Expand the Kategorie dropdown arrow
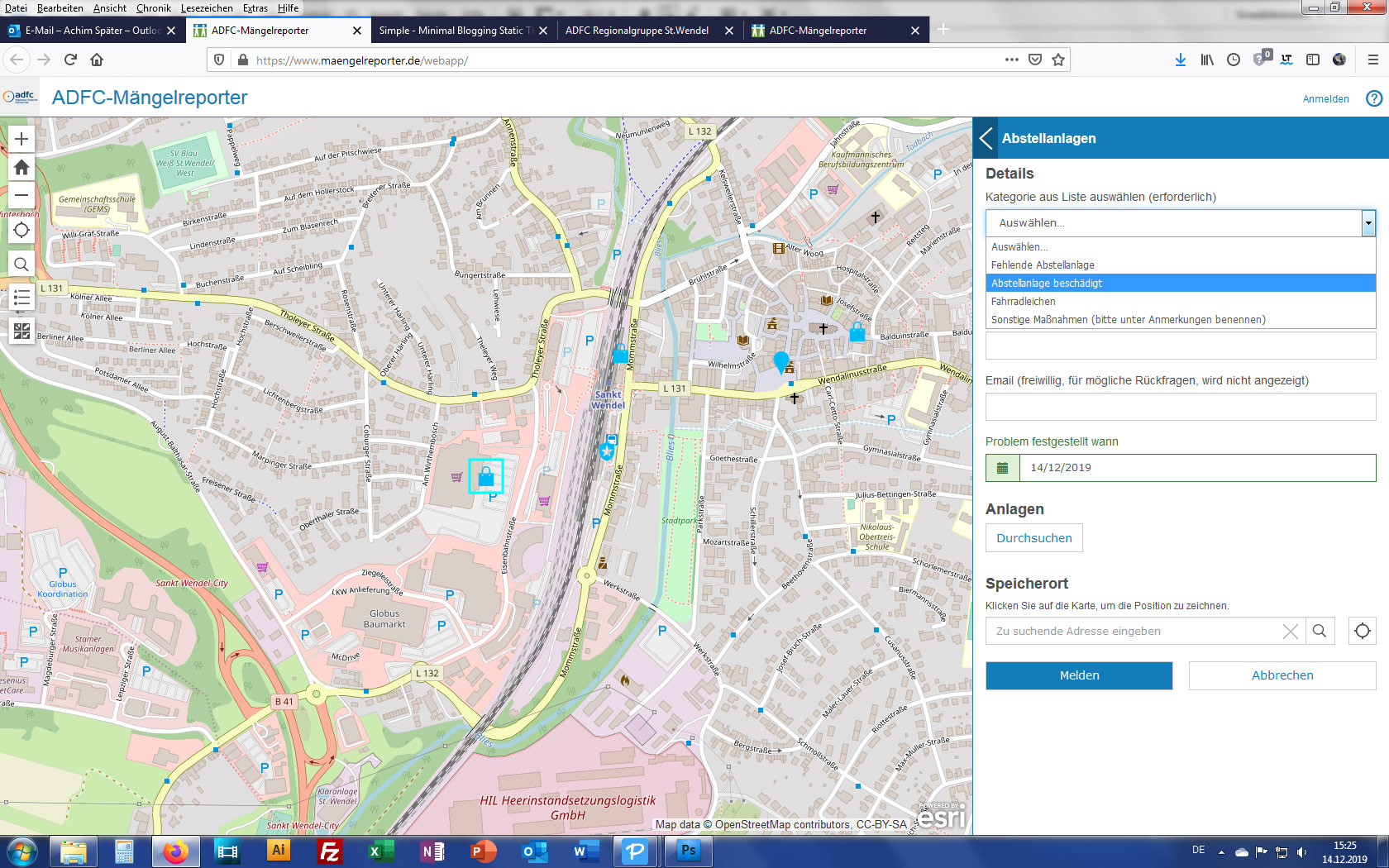The width and height of the screenshot is (1389, 868). [1368, 223]
